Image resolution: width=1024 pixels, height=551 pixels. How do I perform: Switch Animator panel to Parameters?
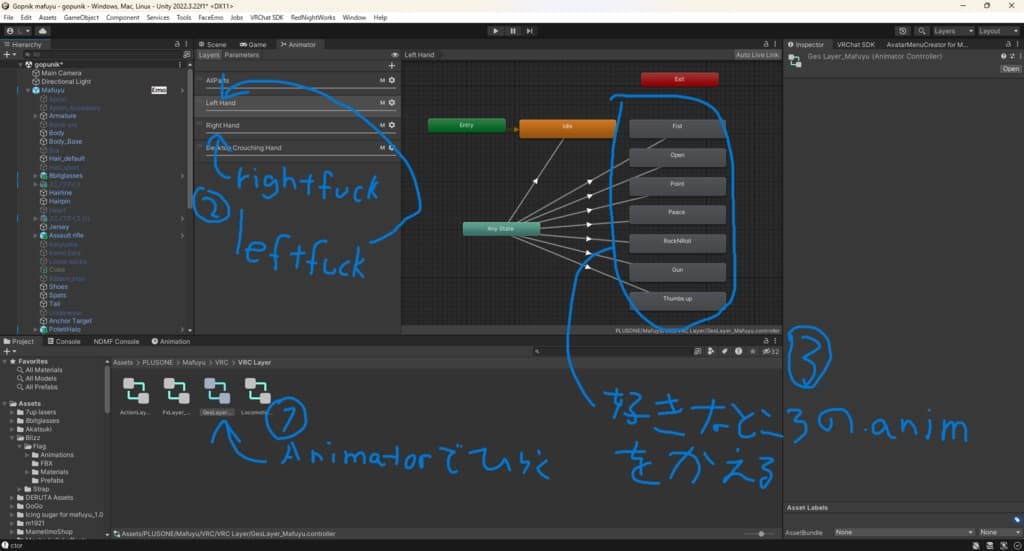click(242, 55)
